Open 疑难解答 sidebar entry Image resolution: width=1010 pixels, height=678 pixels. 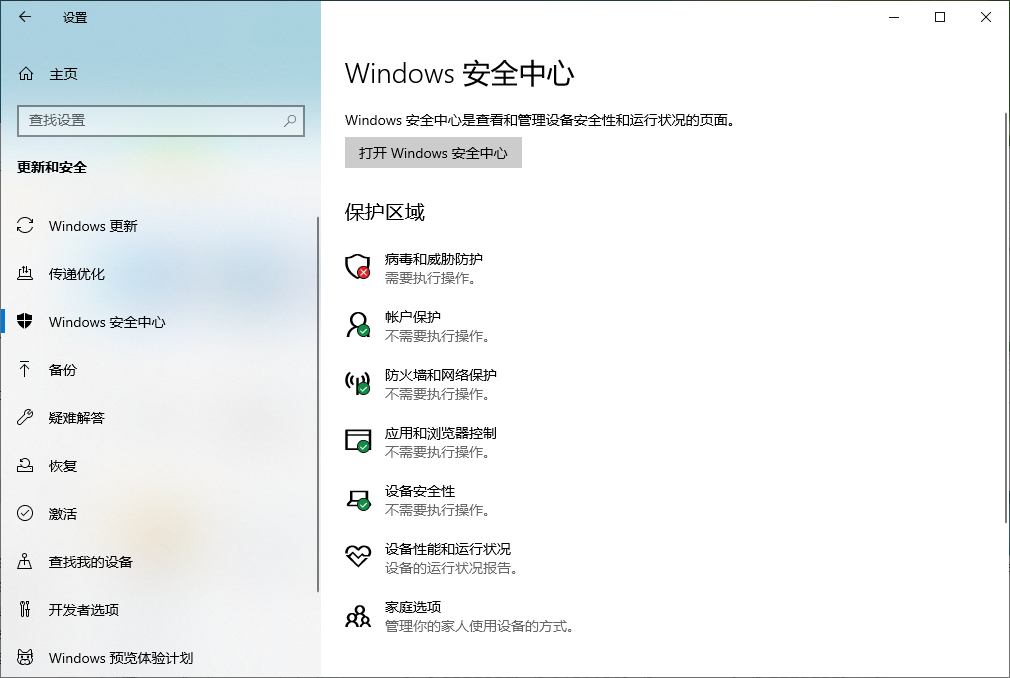[76, 418]
